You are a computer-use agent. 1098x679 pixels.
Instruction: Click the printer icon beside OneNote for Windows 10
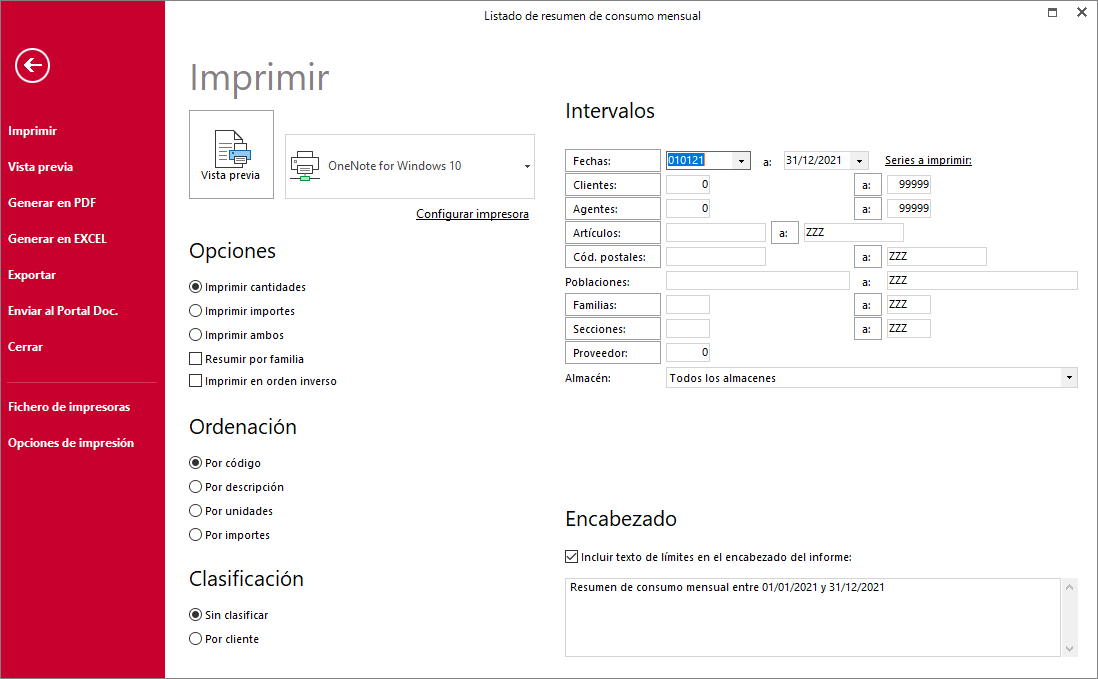point(305,166)
